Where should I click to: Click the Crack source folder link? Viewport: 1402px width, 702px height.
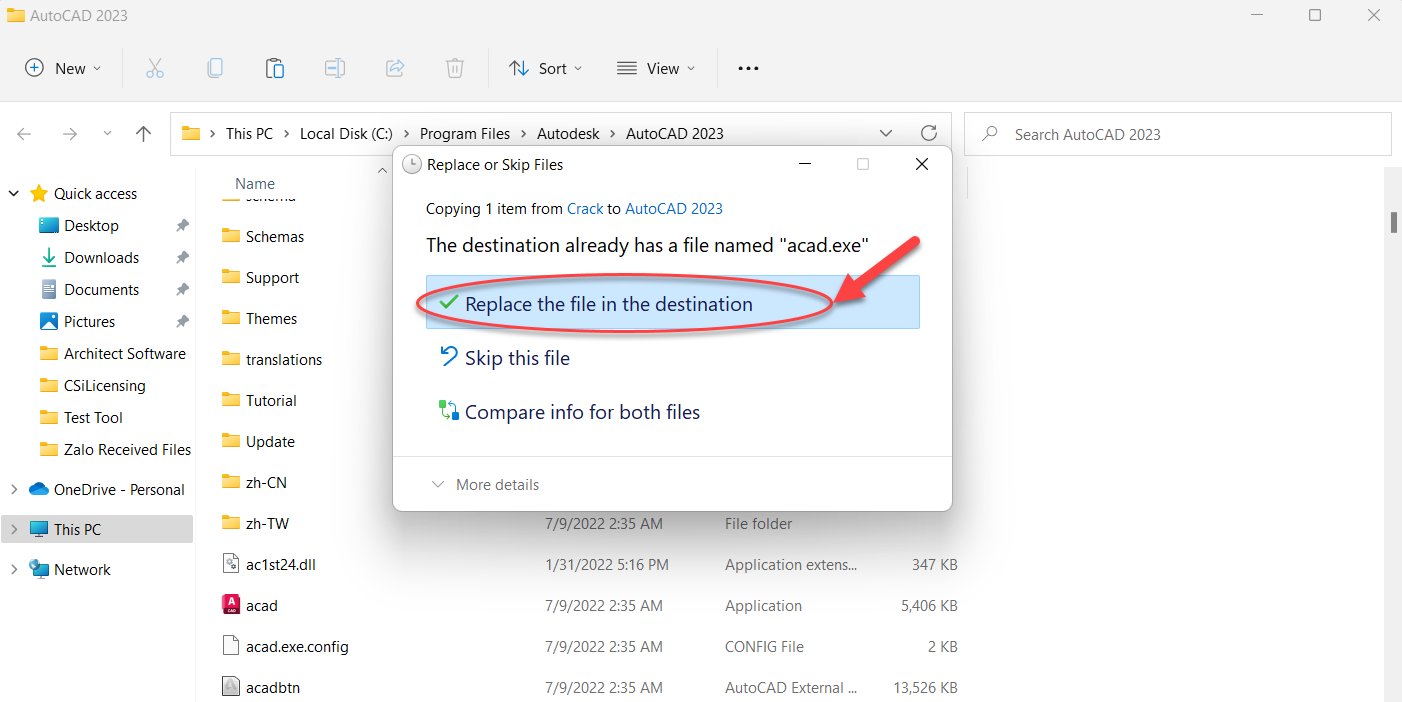585,209
